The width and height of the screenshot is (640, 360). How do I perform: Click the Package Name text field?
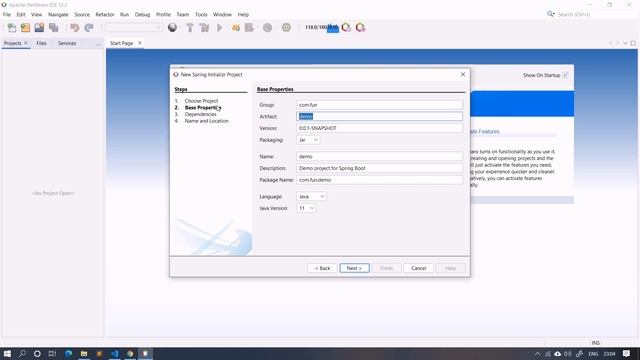379,180
